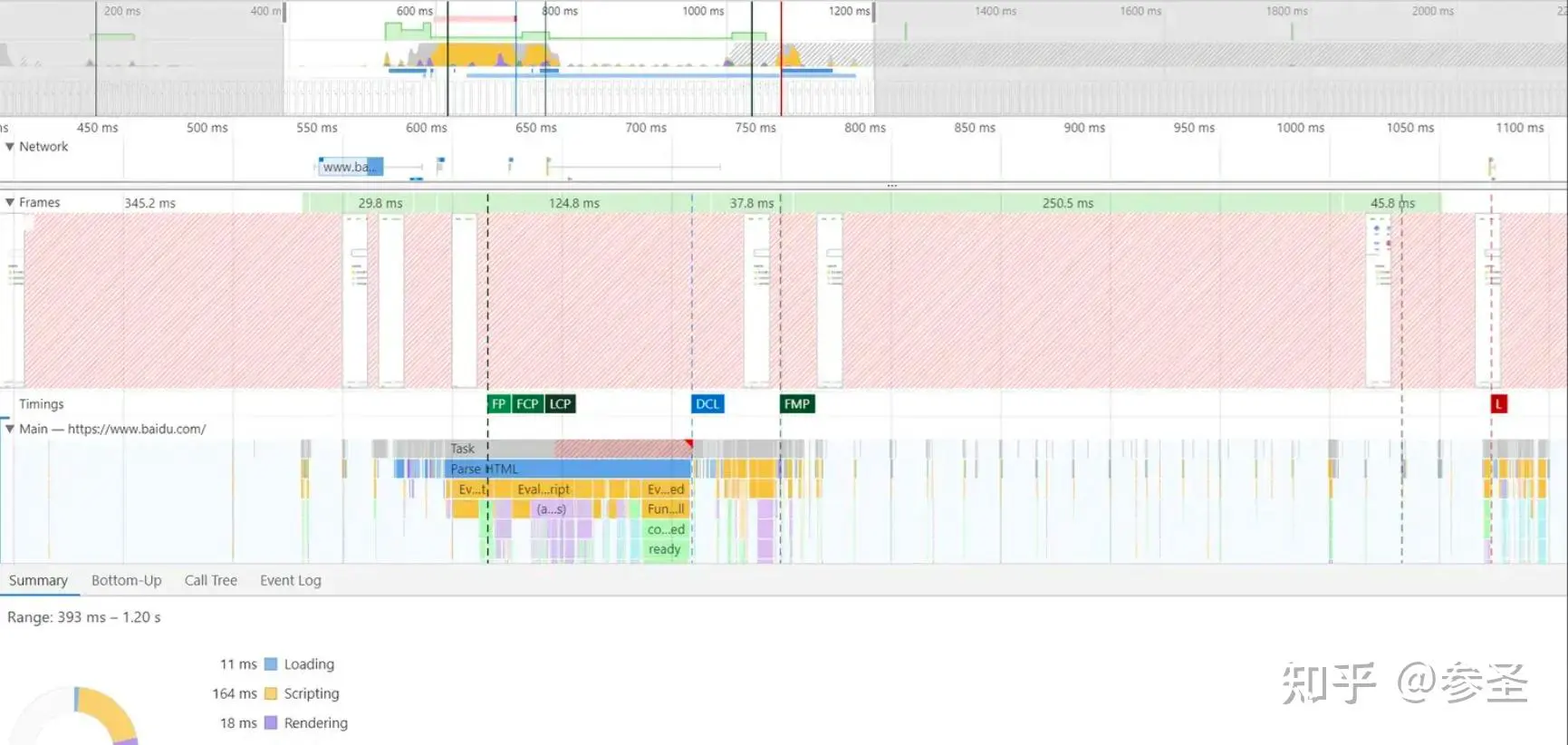
Task: Click the FMP timing badge
Action: pos(797,404)
